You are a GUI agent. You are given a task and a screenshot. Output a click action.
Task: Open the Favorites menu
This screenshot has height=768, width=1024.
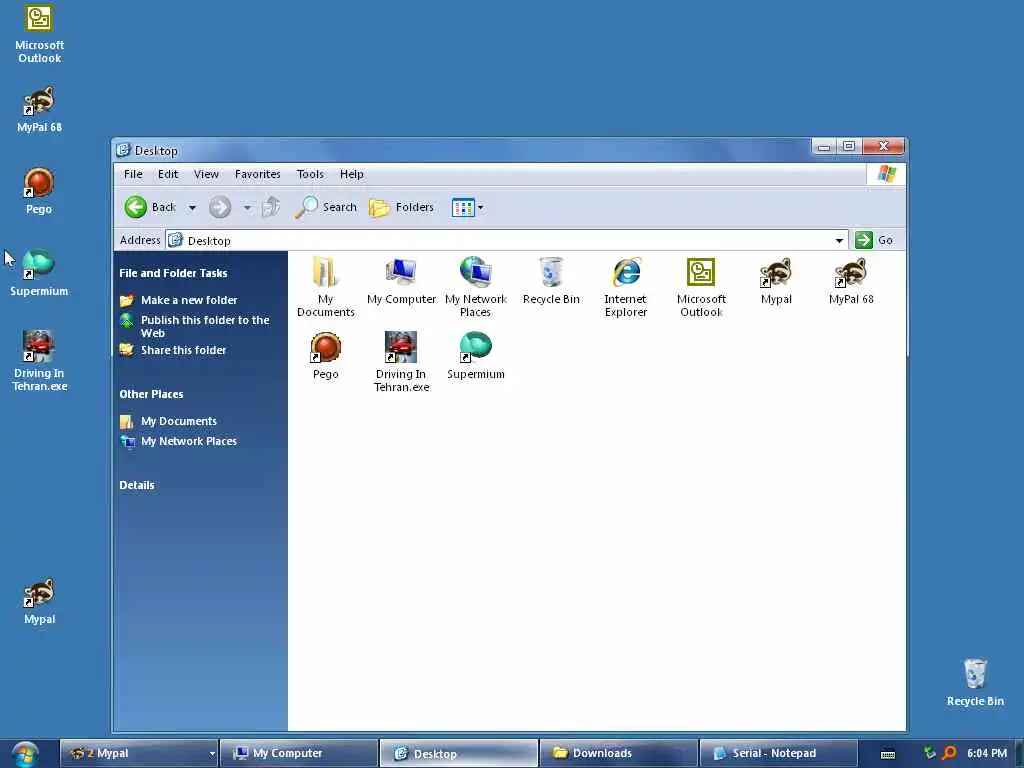click(x=257, y=174)
